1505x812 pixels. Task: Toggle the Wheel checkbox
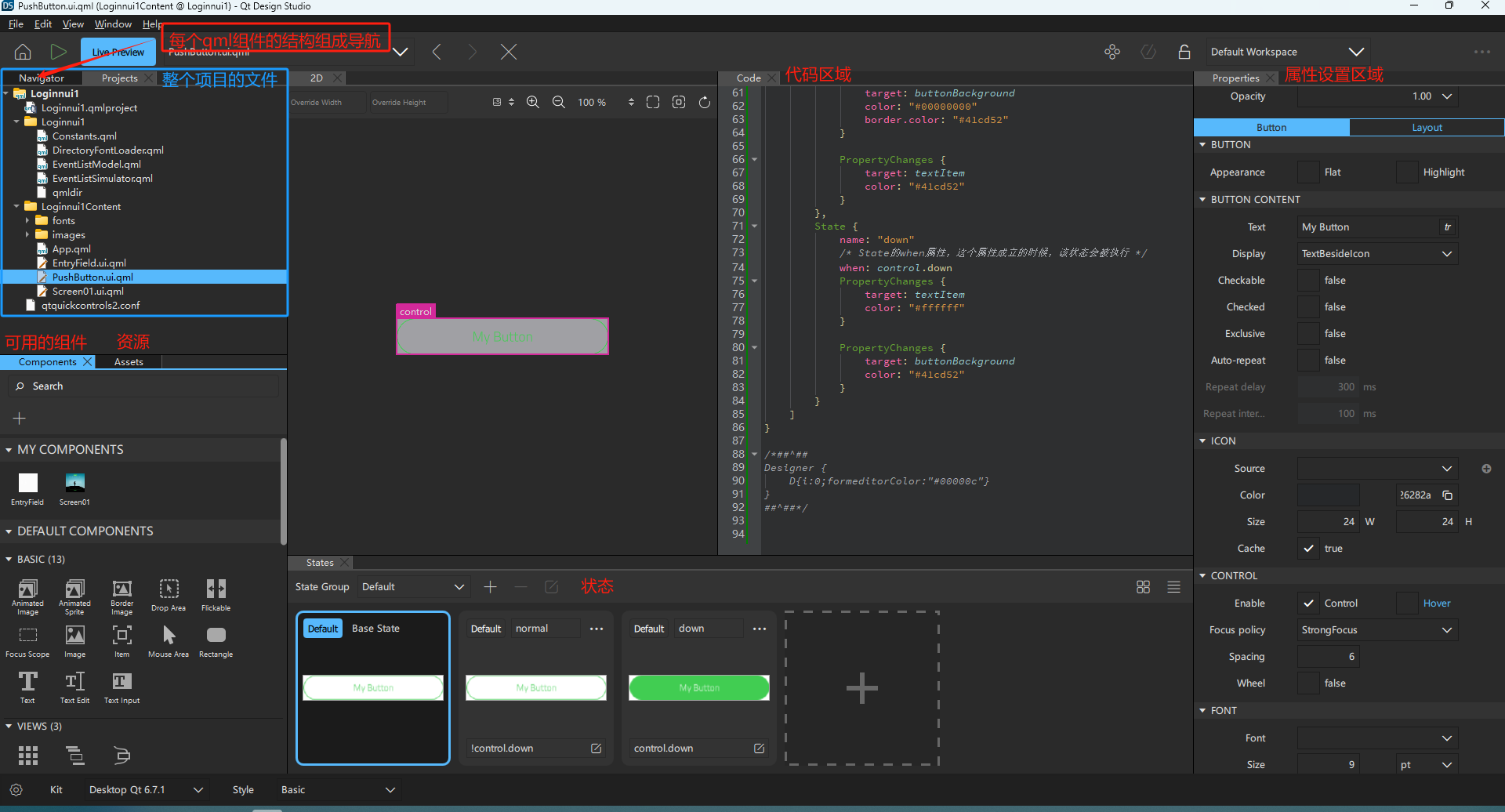coord(1308,683)
